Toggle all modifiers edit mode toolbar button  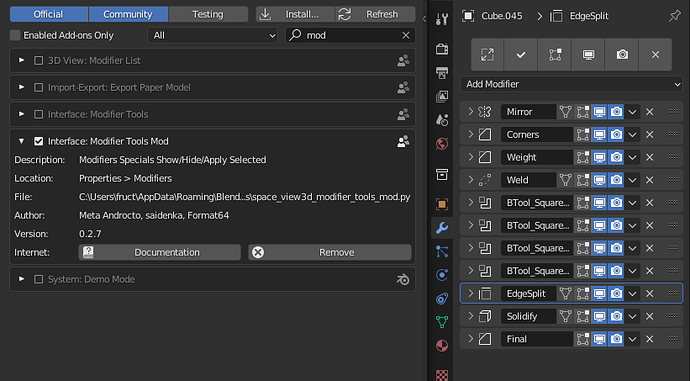click(x=555, y=55)
